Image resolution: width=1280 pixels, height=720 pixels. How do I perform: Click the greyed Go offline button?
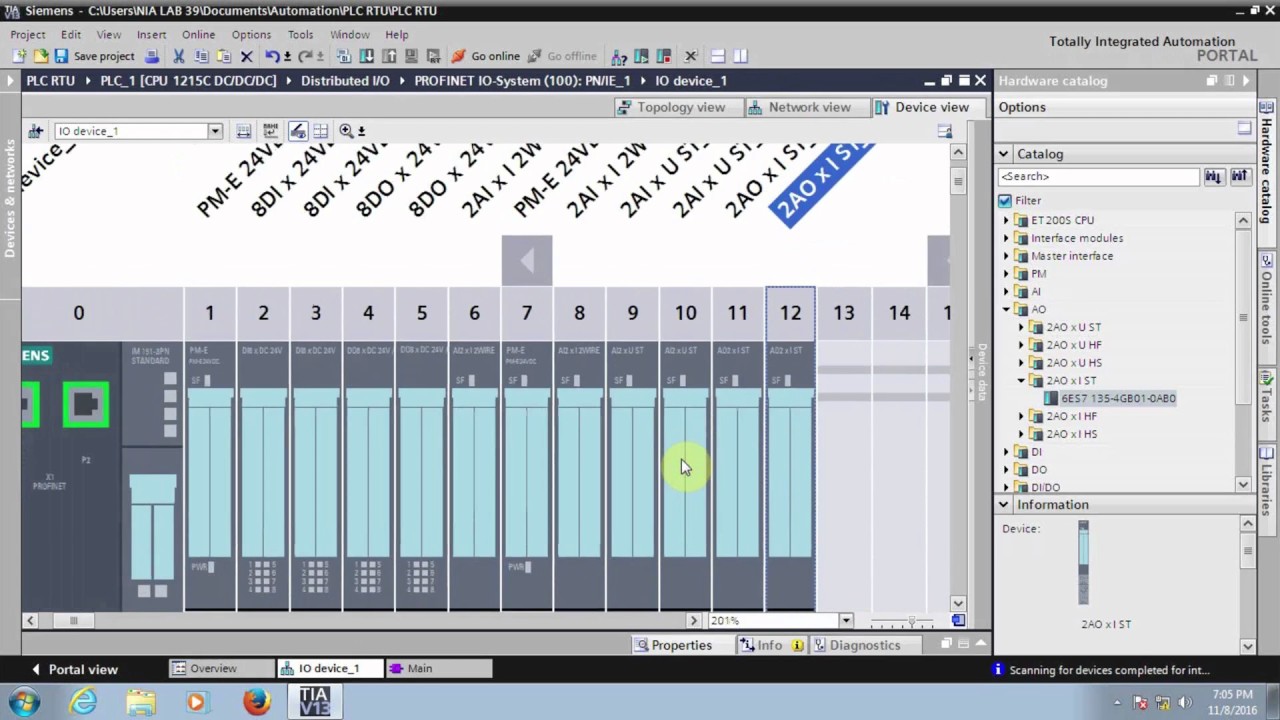tap(562, 56)
